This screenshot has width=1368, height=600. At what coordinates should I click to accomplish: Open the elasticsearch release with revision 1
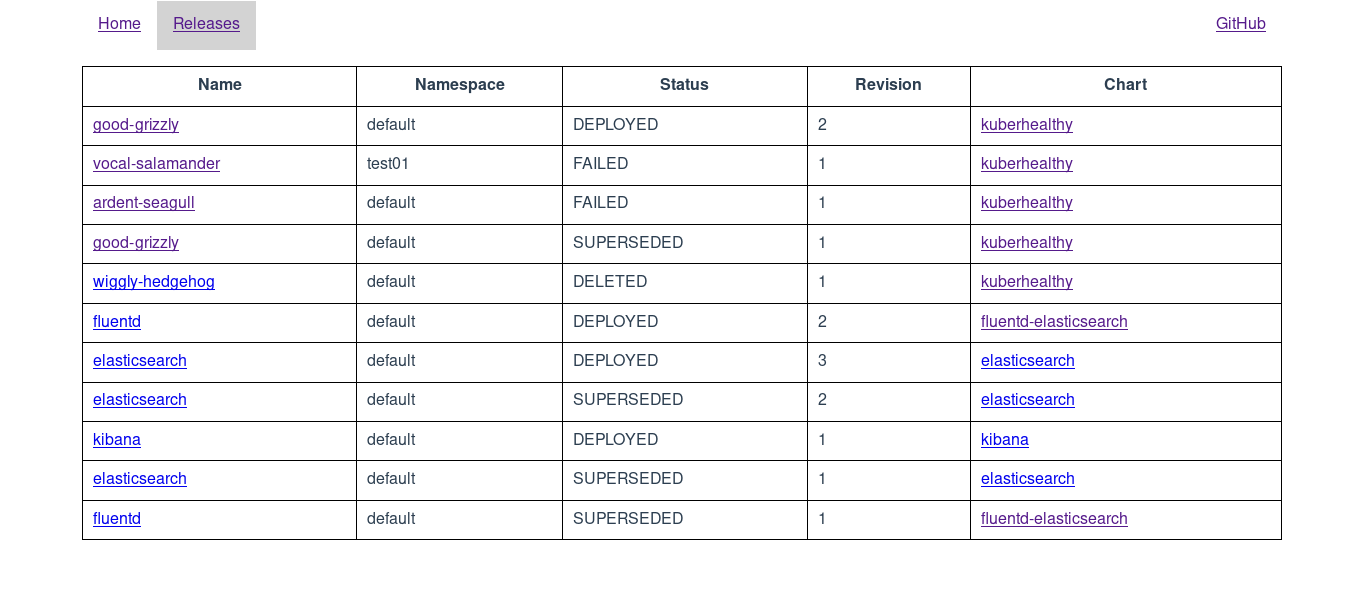point(139,478)
